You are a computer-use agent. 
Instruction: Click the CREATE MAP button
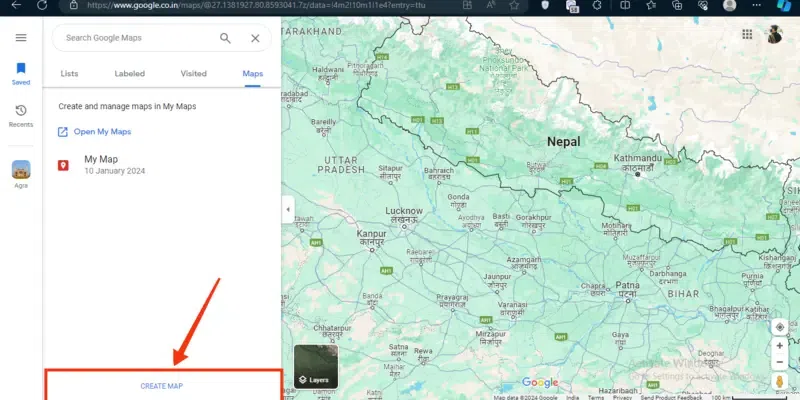pos(162,386)
